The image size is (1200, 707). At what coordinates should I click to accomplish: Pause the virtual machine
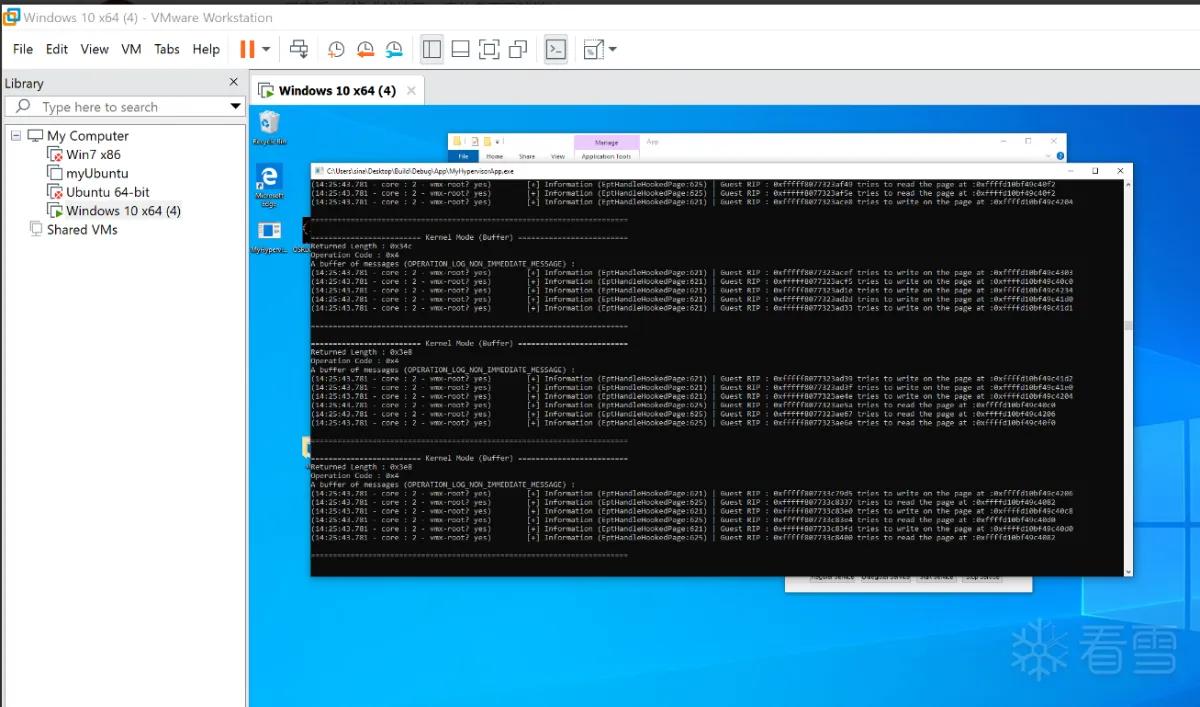247,49
